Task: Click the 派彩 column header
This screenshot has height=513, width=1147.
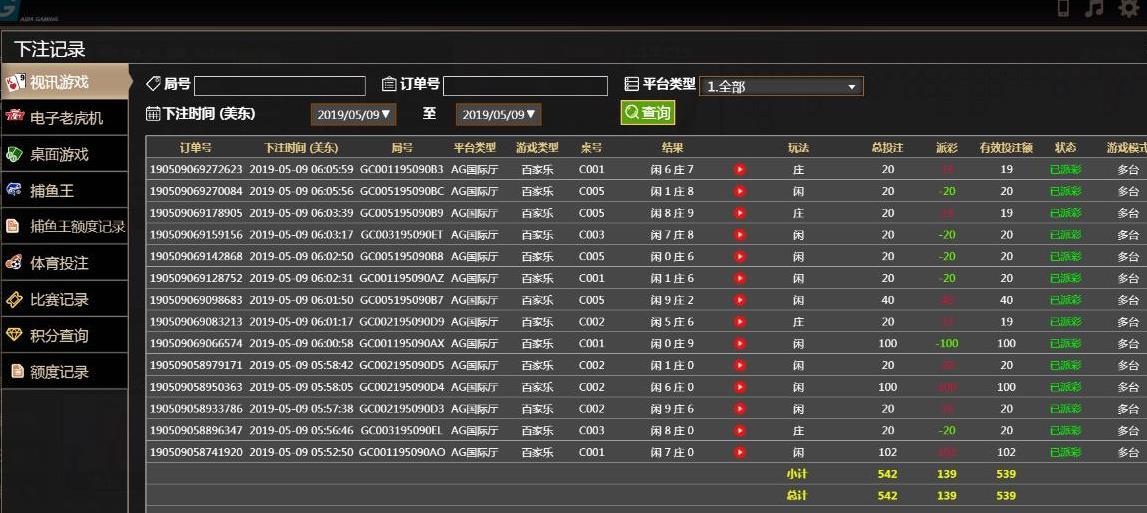Action: pos(947,147)
